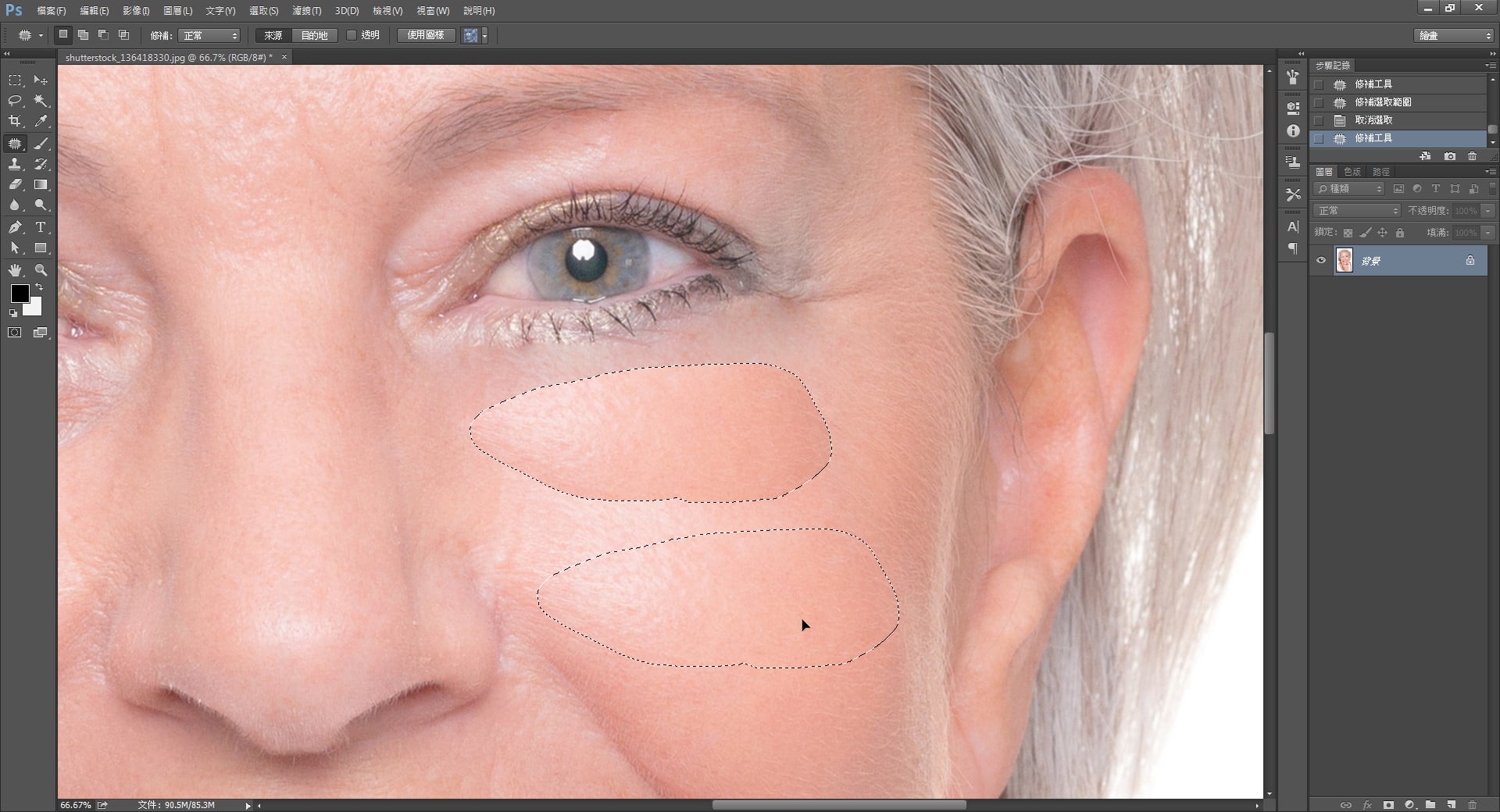Hide the 背景 layer using eye icon
The image size is (1500, 812).
click(x=1321, y=261)
